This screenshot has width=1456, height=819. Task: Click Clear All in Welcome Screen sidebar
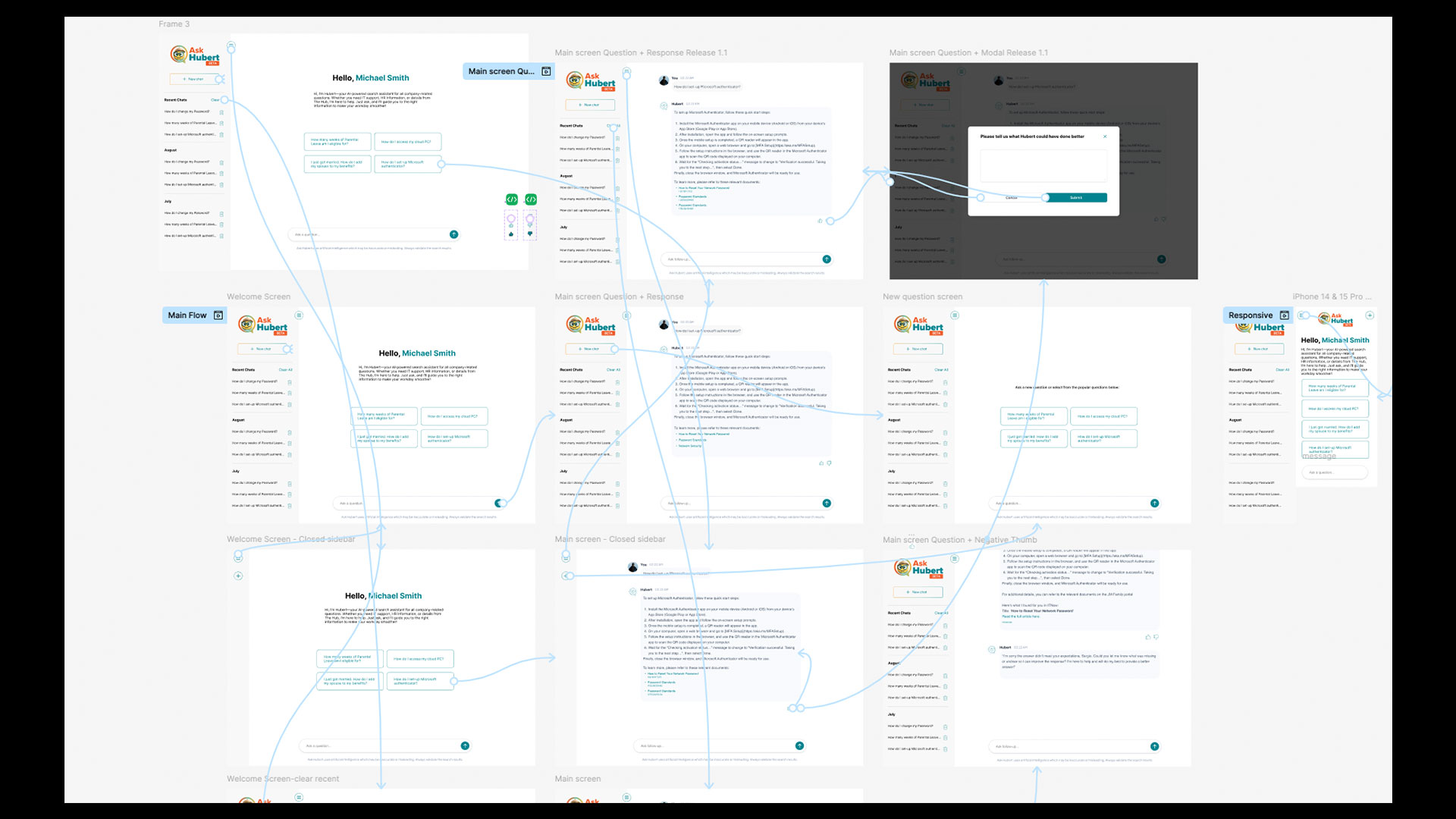[285, 370]
